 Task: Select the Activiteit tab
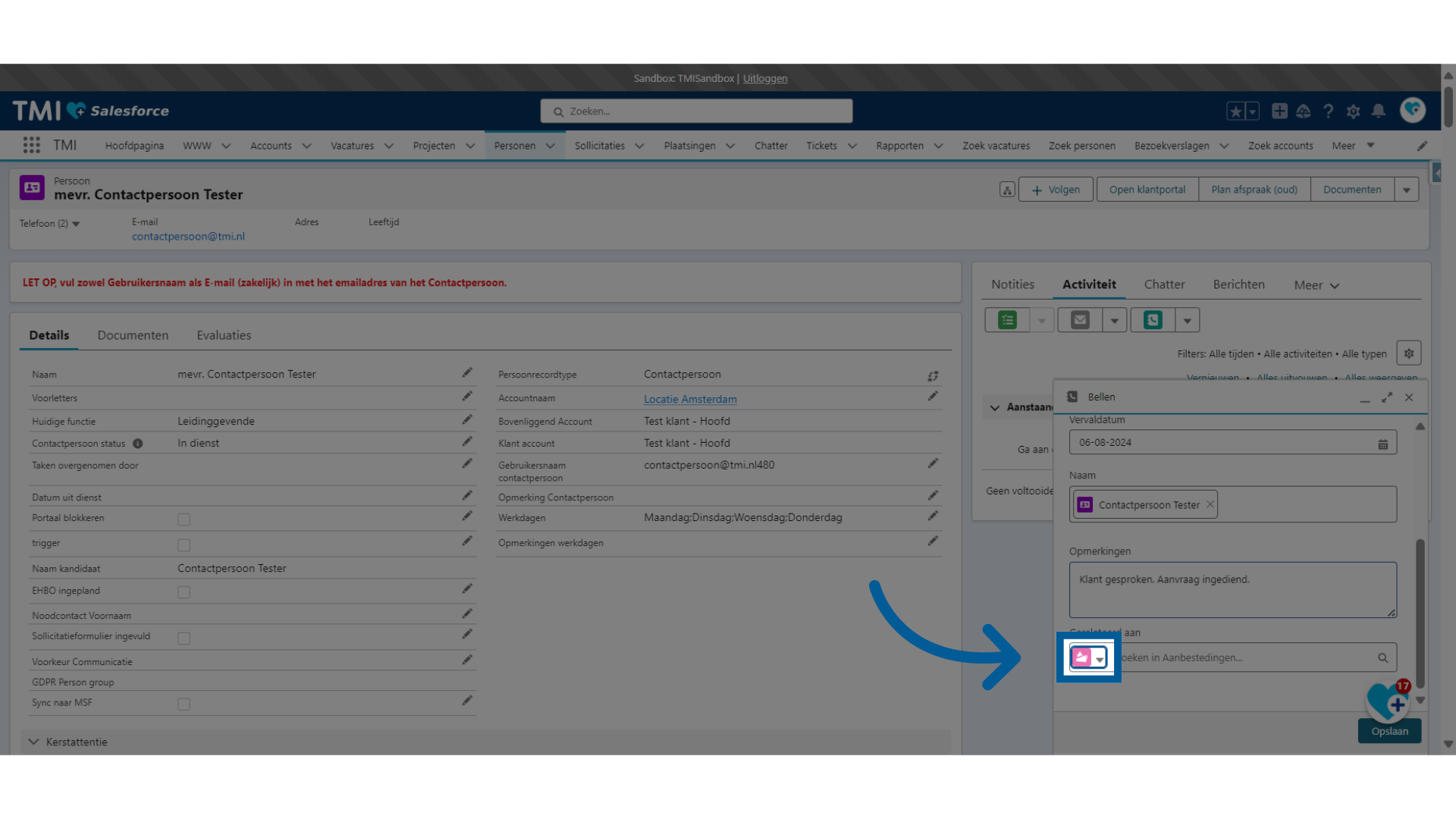(1088, 284)
